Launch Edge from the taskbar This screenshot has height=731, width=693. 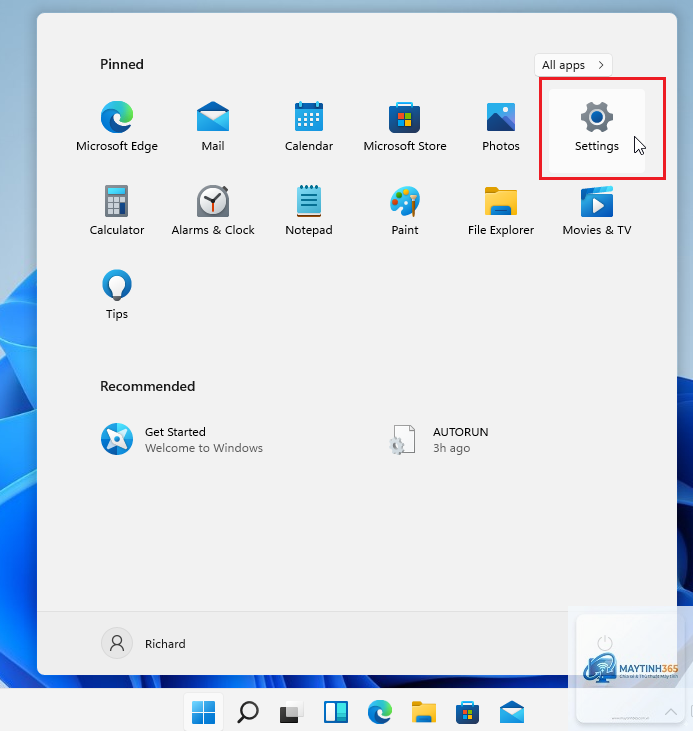pyautogui.click(x=380, y=712)
